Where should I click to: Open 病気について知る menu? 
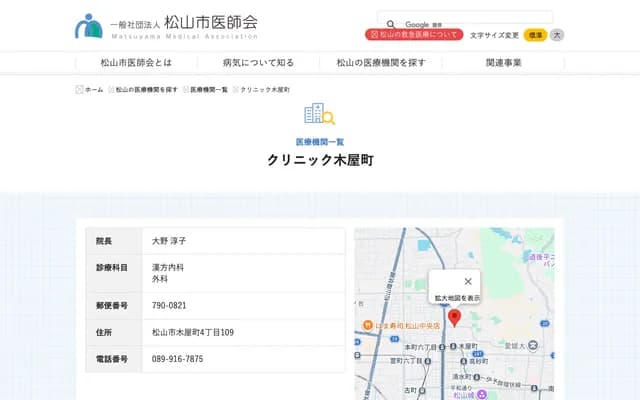tap(258, 62)
